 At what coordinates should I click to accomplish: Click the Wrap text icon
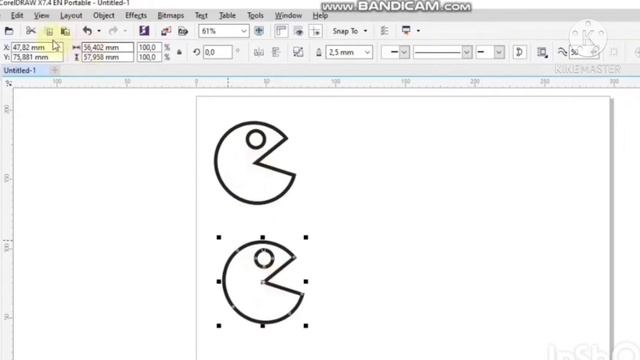542,52
